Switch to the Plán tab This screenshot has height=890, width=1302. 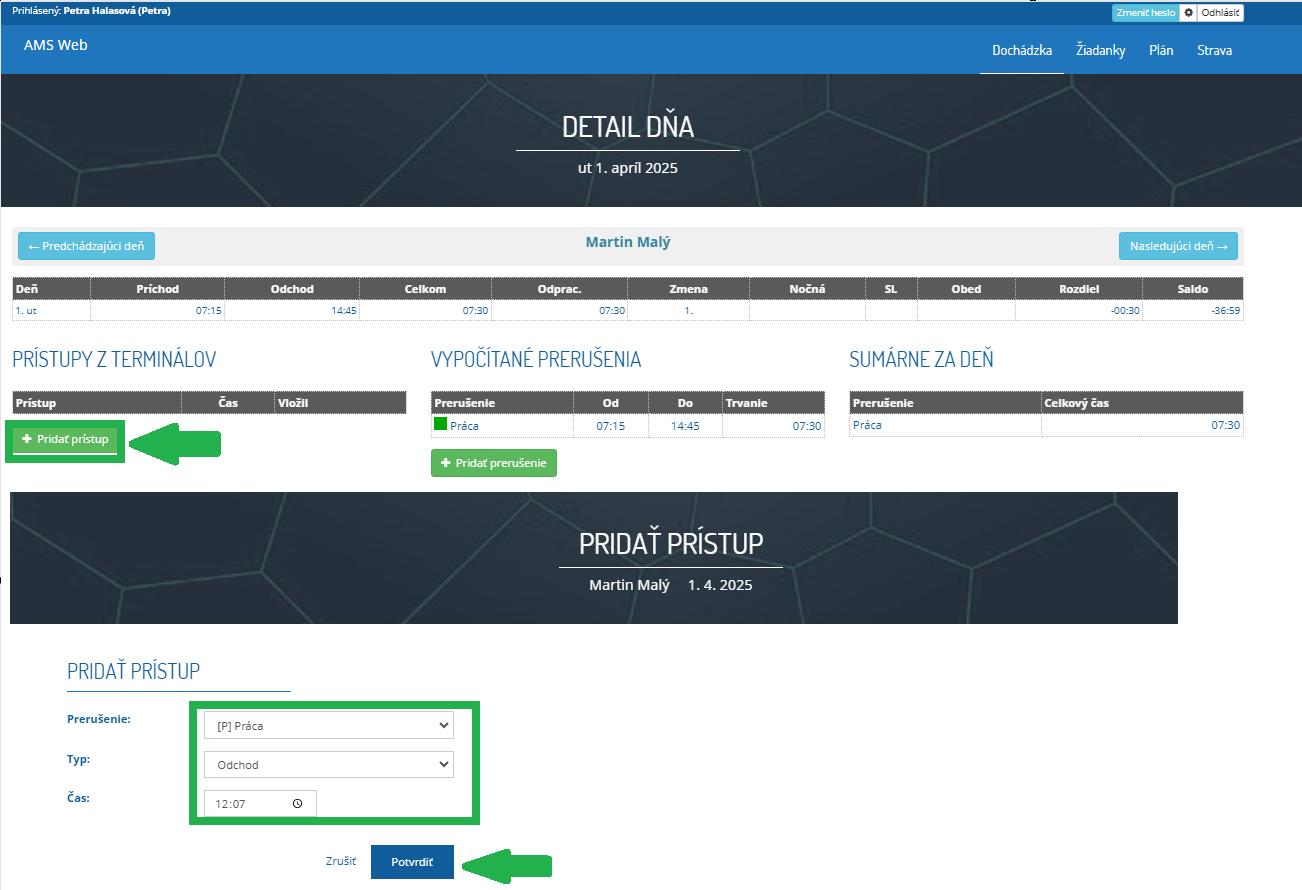tap(1161, 49)
